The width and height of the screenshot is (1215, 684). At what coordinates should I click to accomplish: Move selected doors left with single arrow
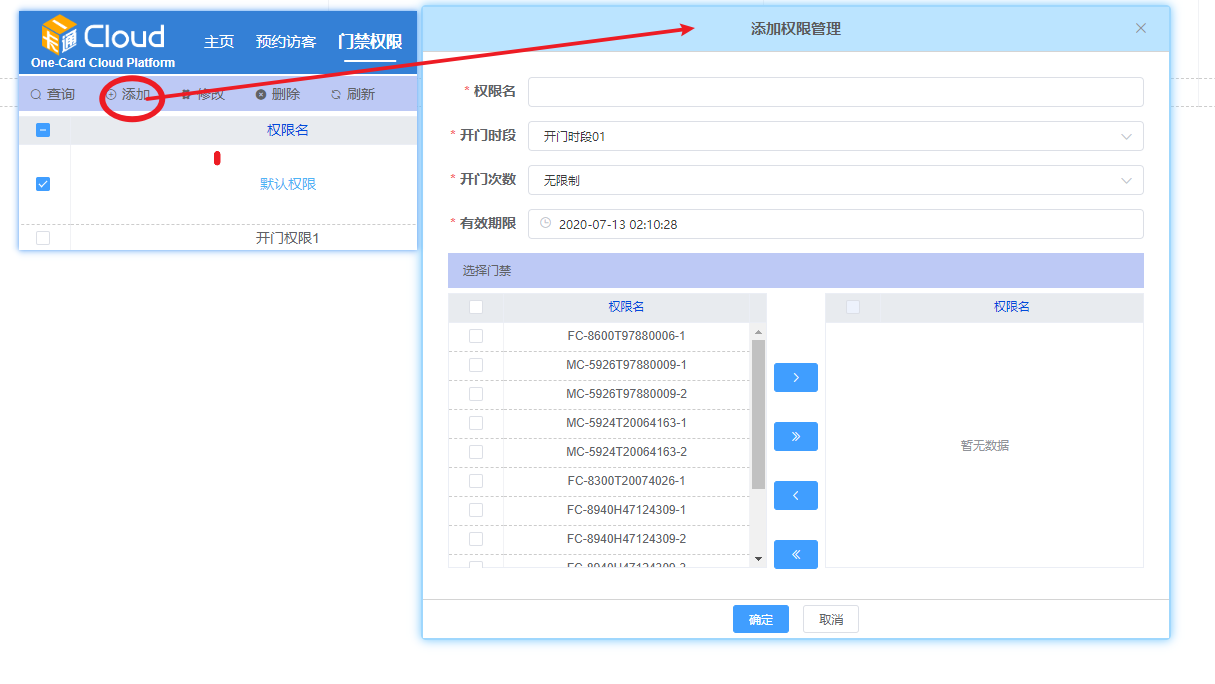795,496
